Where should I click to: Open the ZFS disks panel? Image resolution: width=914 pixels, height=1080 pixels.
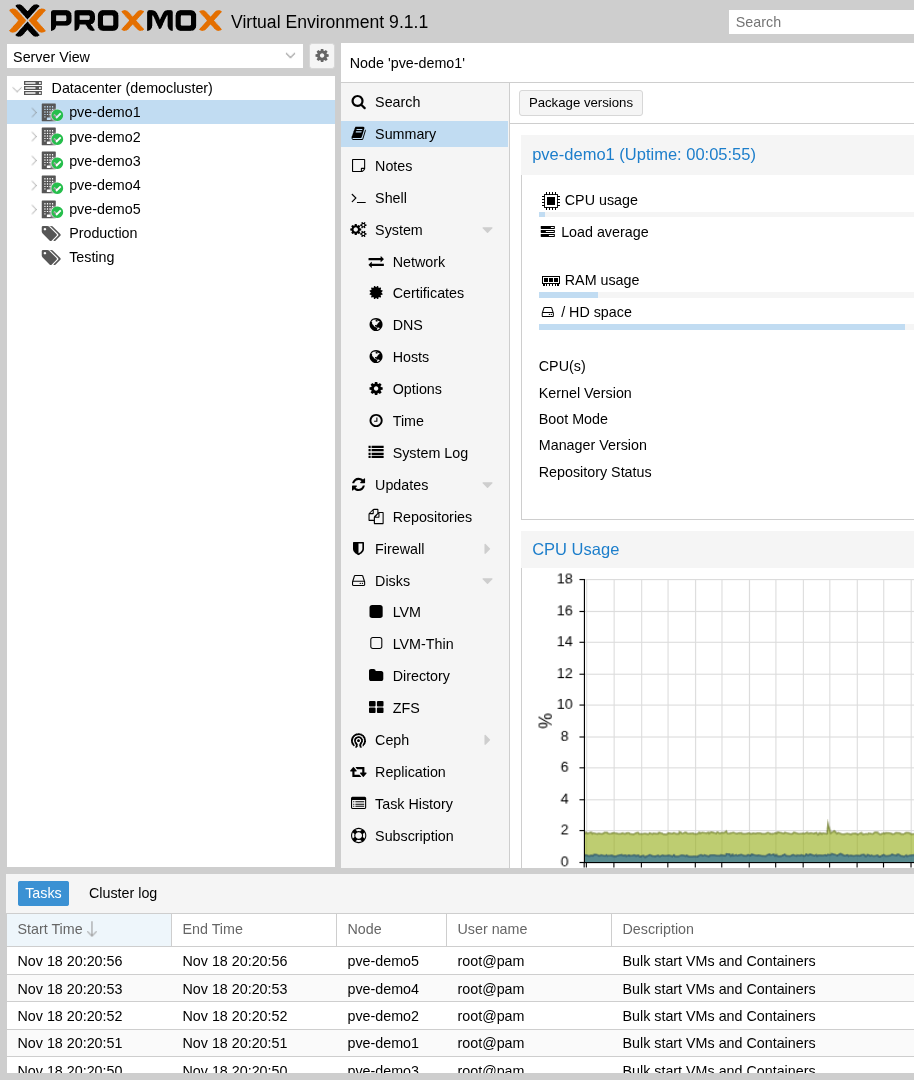(x=405, y=707)
